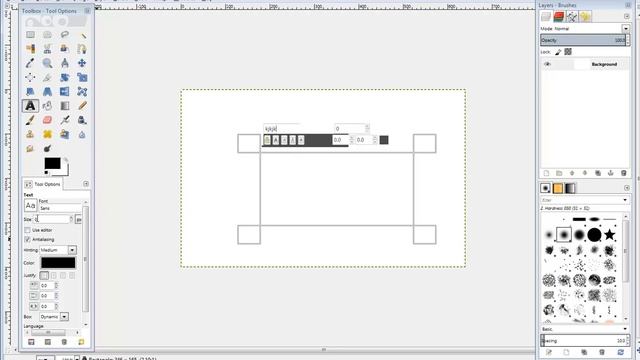Select the Fuzzy Select wand tool
This screenshot has height=360, width=640.
[82, 35]
